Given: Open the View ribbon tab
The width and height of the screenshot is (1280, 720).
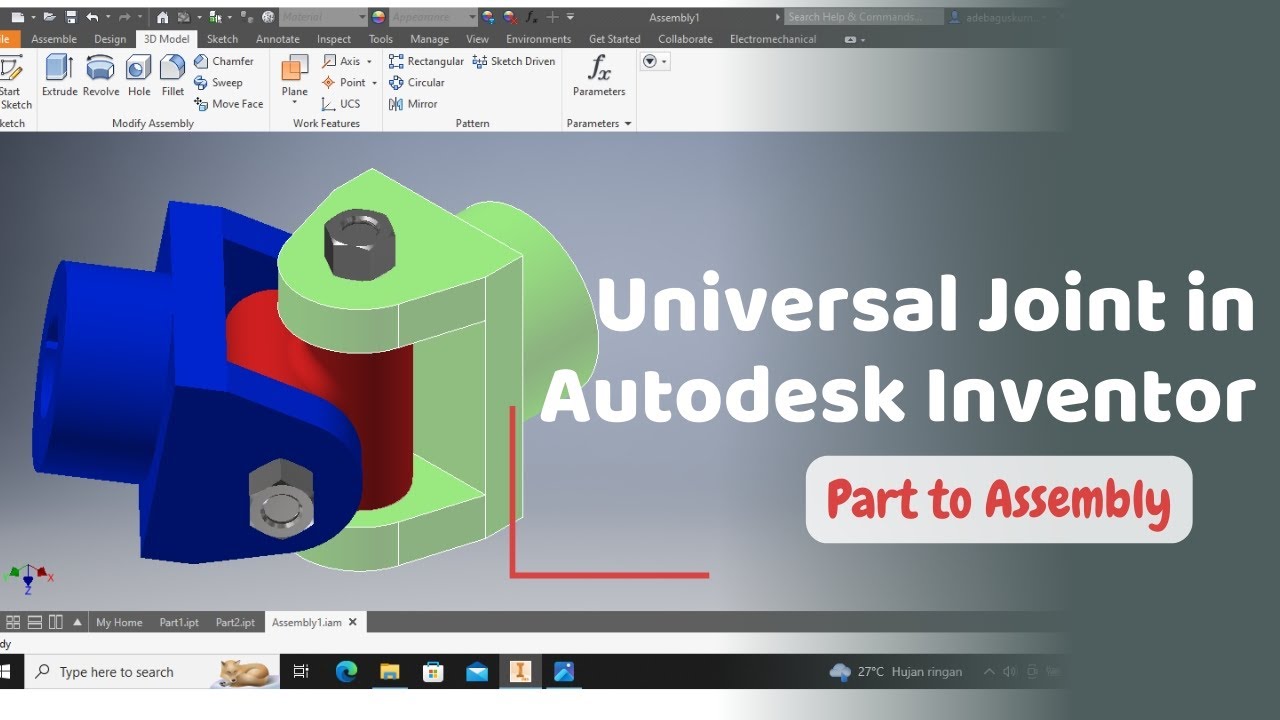Looking at the screenshot, I should click(x=478, y=39).
